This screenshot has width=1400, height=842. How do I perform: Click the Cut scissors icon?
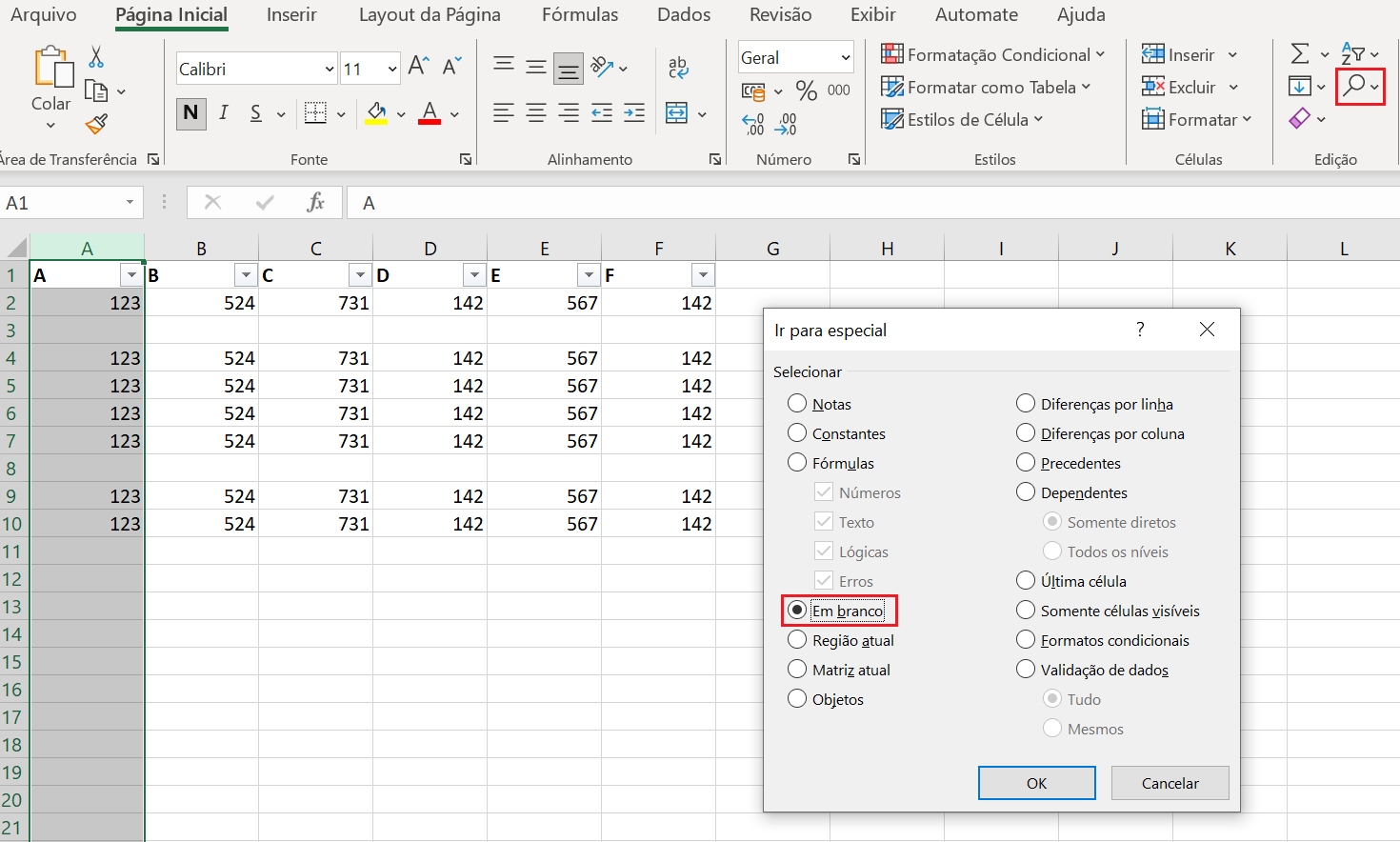96,57
